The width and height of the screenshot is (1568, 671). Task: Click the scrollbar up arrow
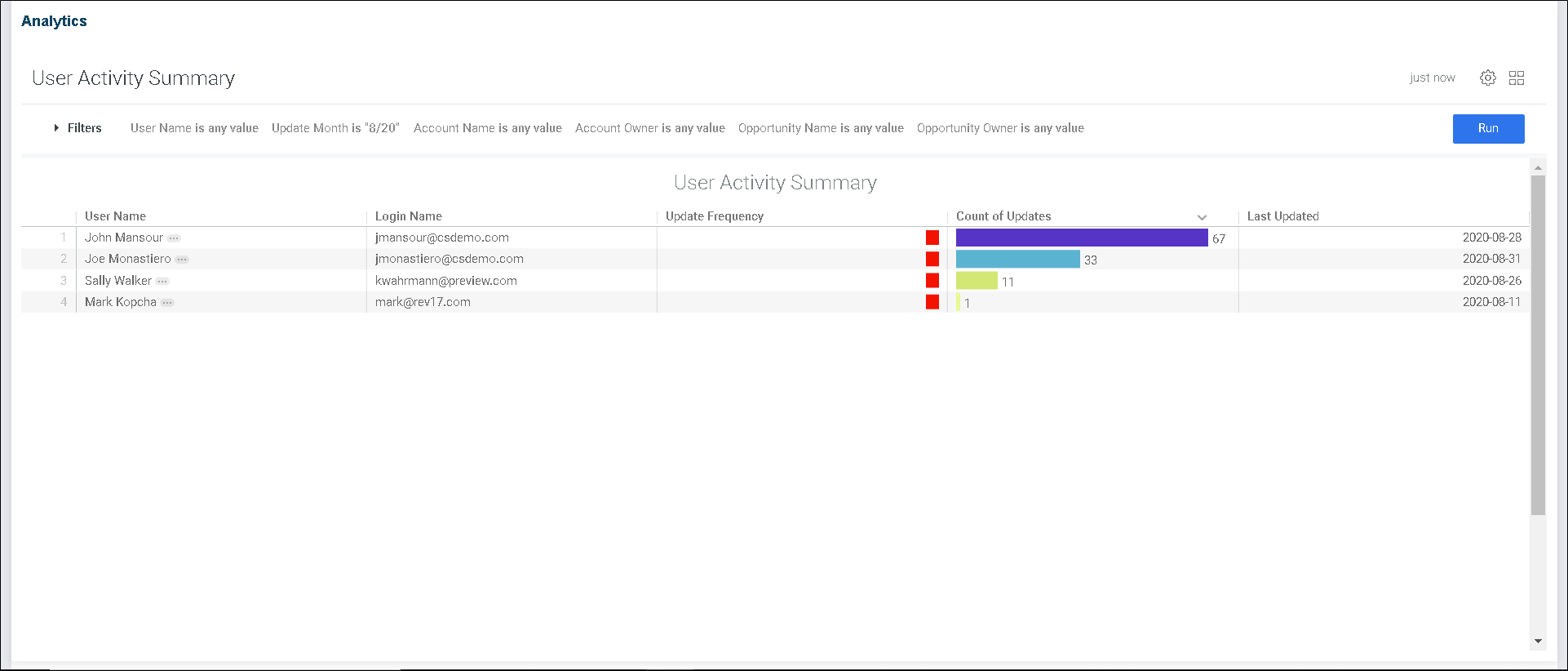click(x=1538, y=167)
